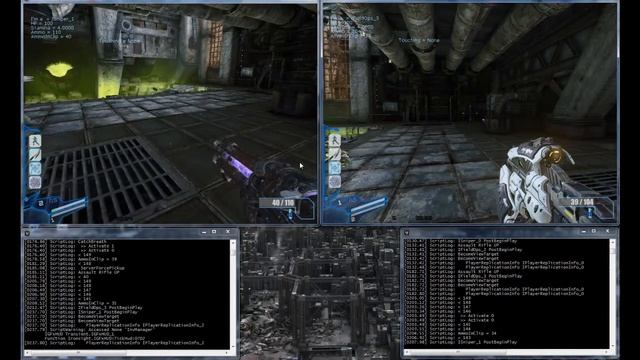This screenshot has height=360, width=640.
Task: Open the system menu icon of right console window
Action: point(407,233)
